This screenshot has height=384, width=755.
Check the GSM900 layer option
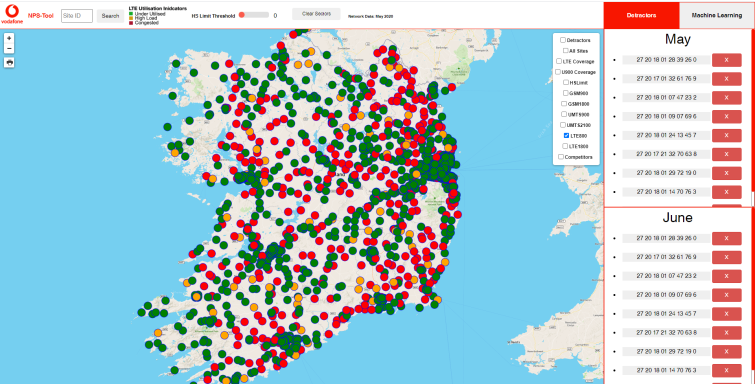[x=566, y=93]
